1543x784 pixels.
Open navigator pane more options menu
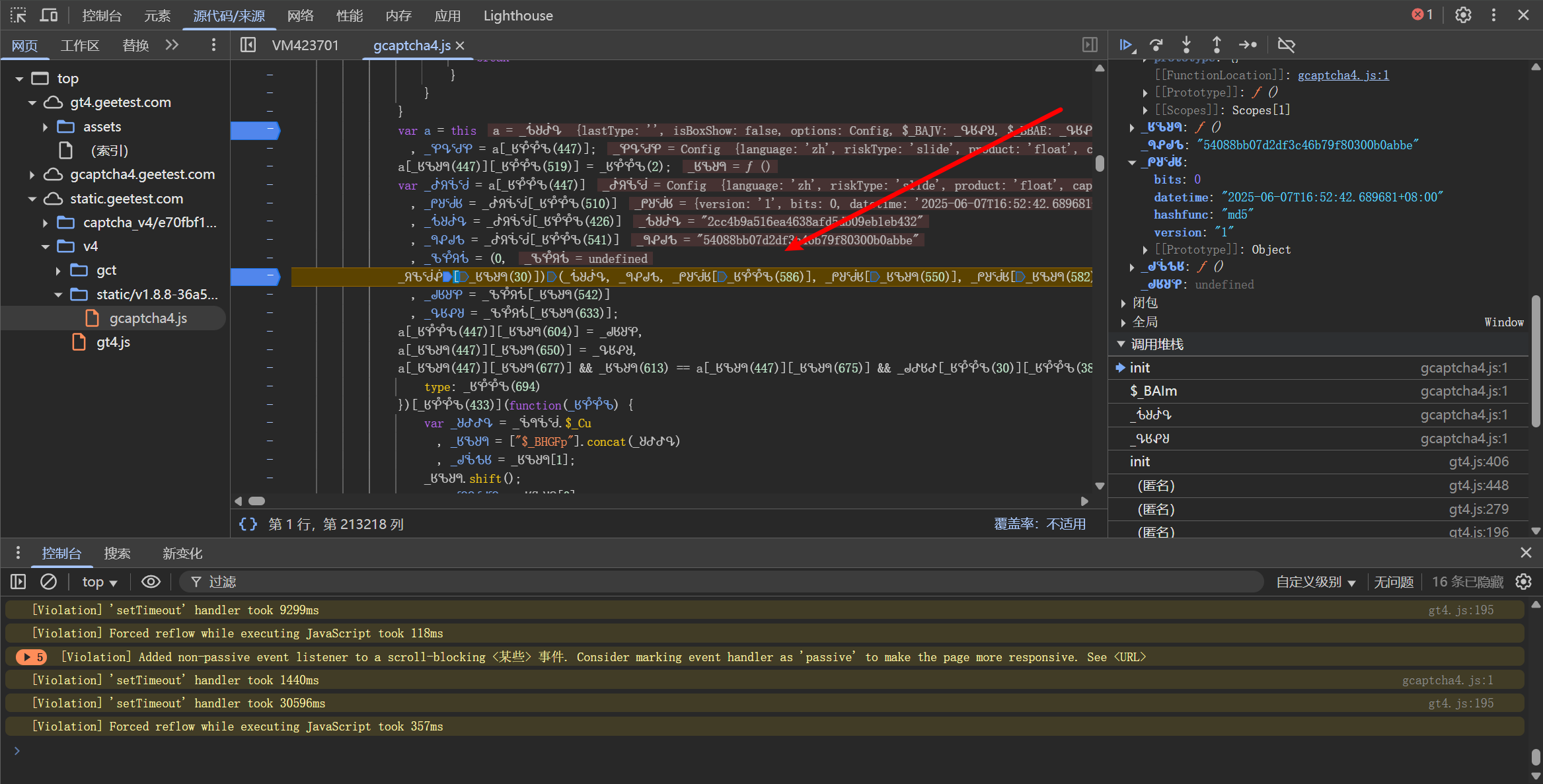click(x=213, y=45)
